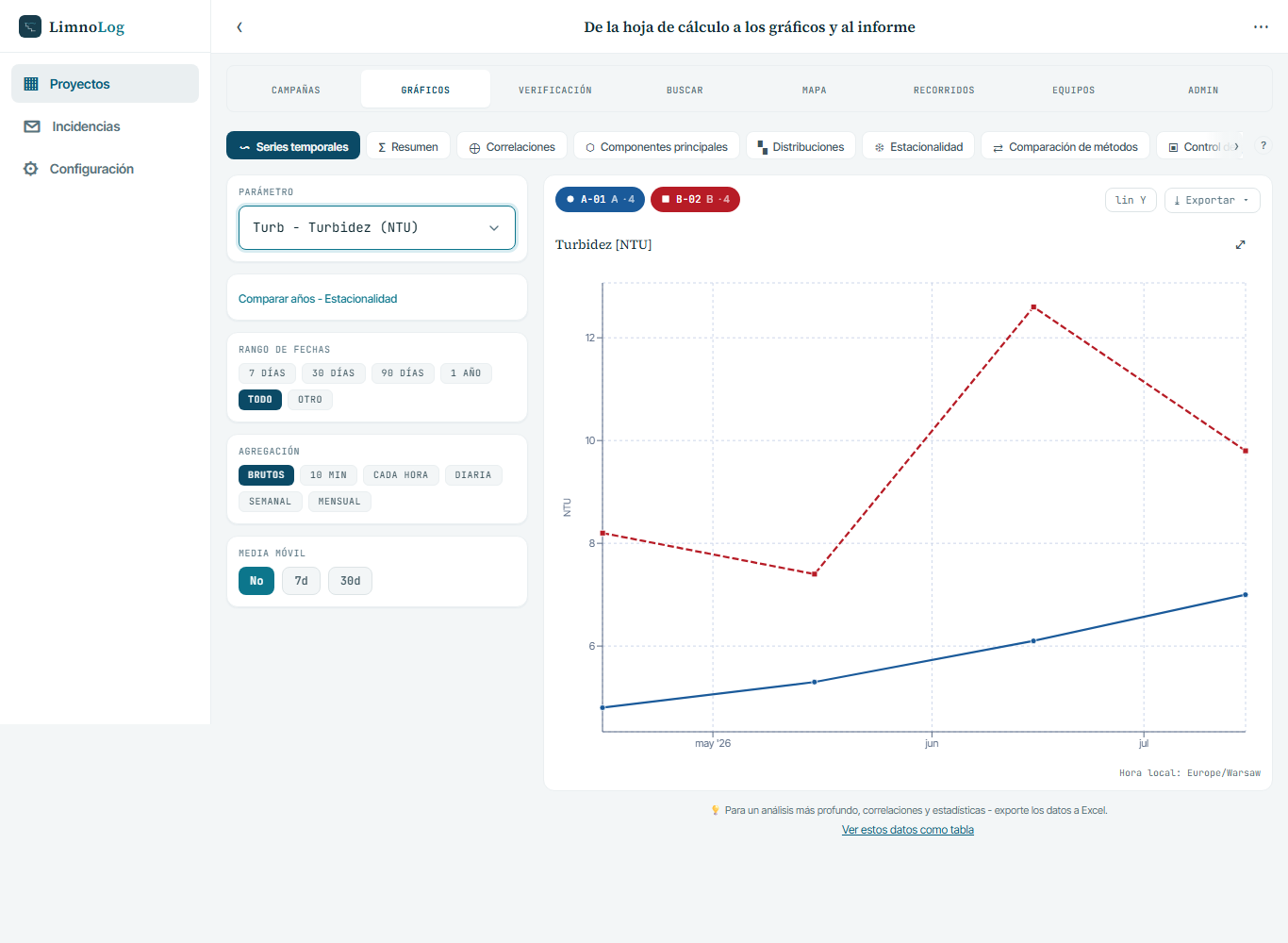Set date range to 1 AÑO
The width and height of the screenshot is (1288, 943).
466,373
